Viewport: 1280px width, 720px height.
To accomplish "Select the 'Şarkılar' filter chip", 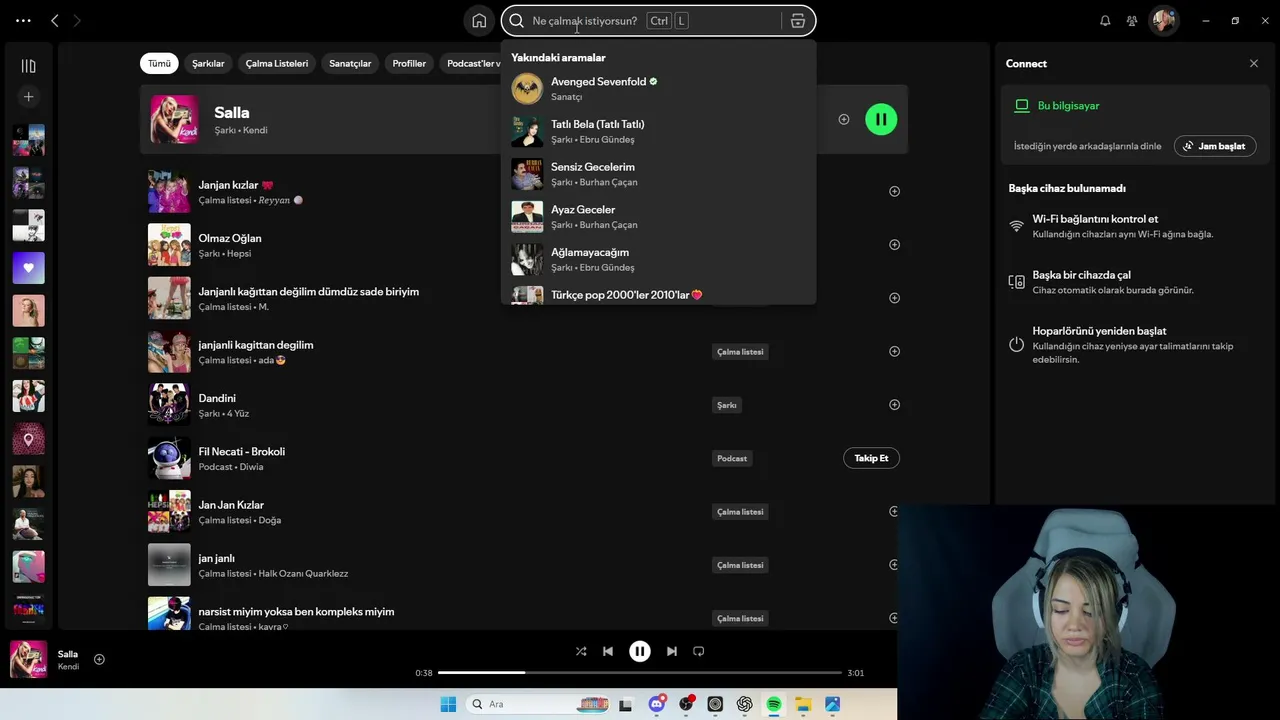I will point(208,63).
